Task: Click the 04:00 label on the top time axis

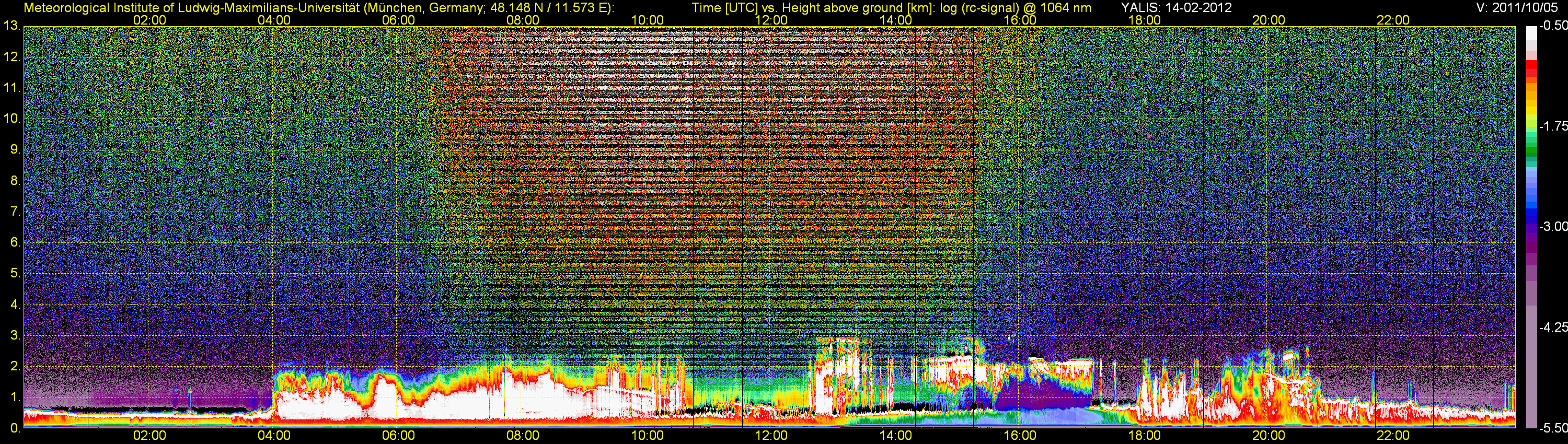Action: pyautogui.click(x=274, y=20)
